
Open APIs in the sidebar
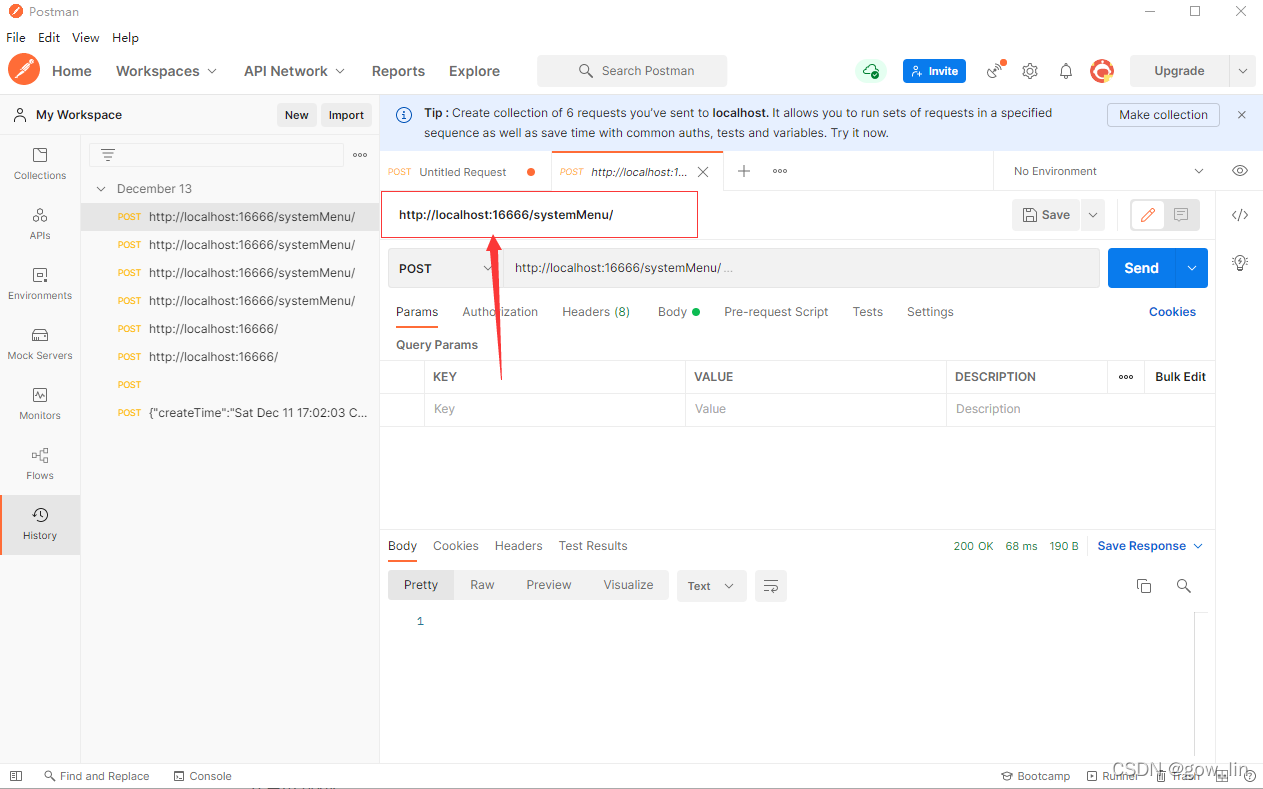point(40,224)
